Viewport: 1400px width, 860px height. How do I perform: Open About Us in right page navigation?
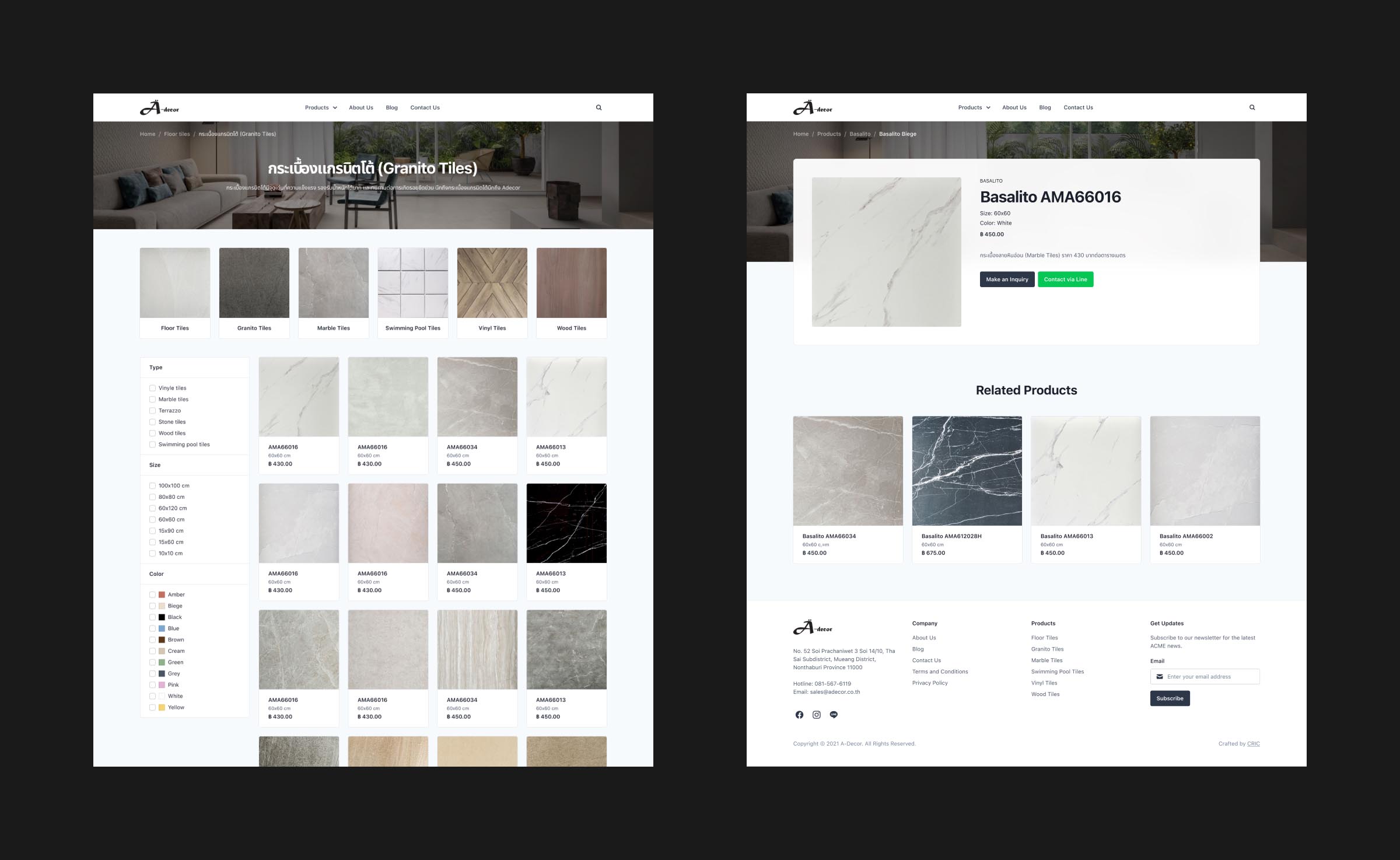point(1014,108)
